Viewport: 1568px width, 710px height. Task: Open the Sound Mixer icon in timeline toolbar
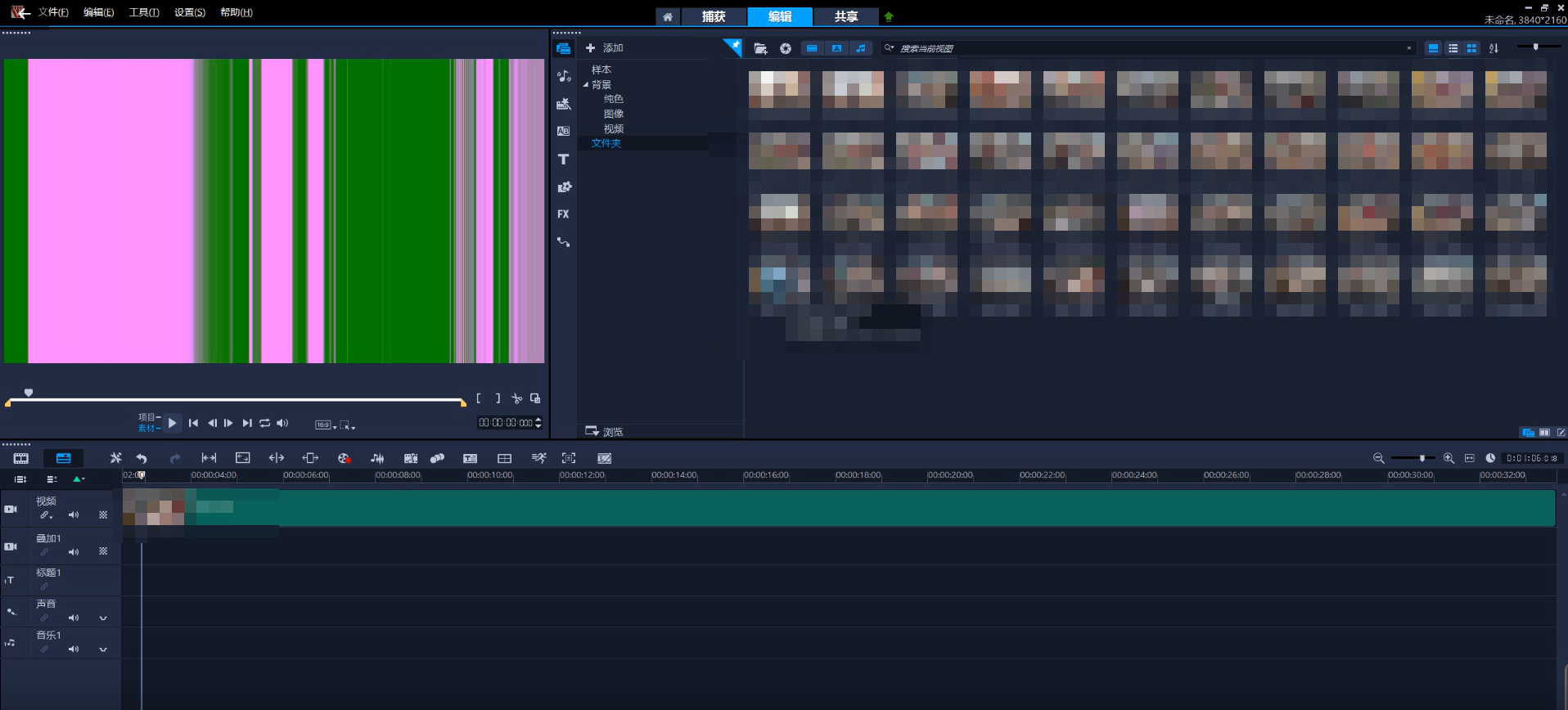pos(377,458)
